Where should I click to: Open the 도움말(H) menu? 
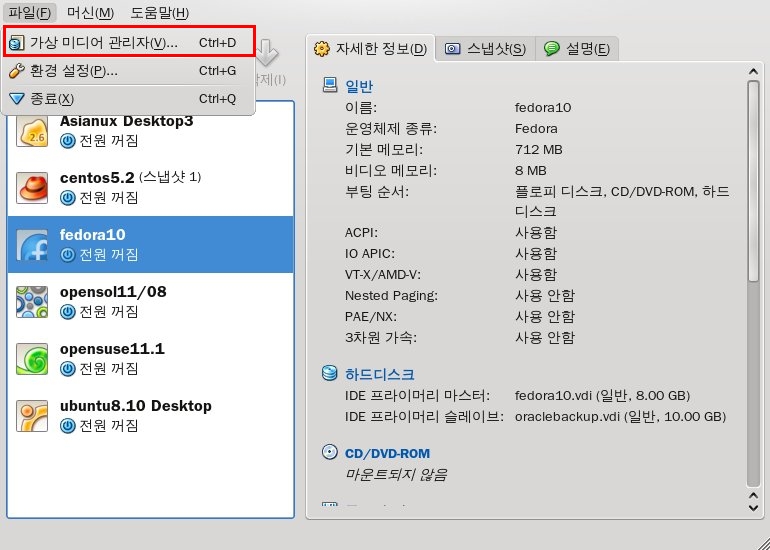point(160,12)
